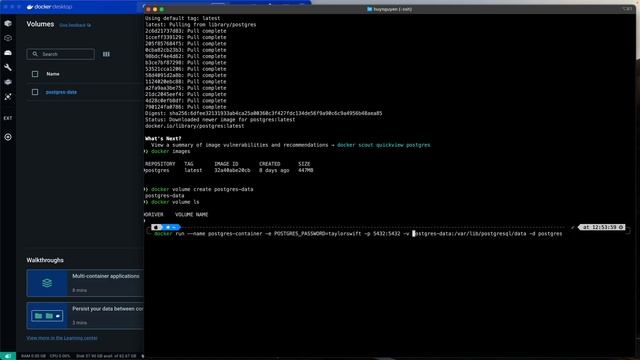640x360 pixels.
Task: Click the 'VOLUME NAME' header in terminal
Action: (x=191, y=215)
